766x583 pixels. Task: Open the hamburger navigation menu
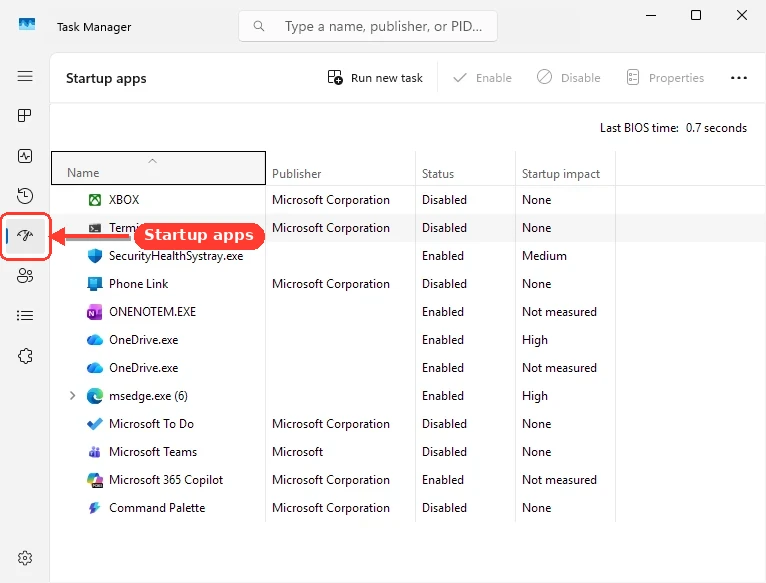(x=25, y=76)
